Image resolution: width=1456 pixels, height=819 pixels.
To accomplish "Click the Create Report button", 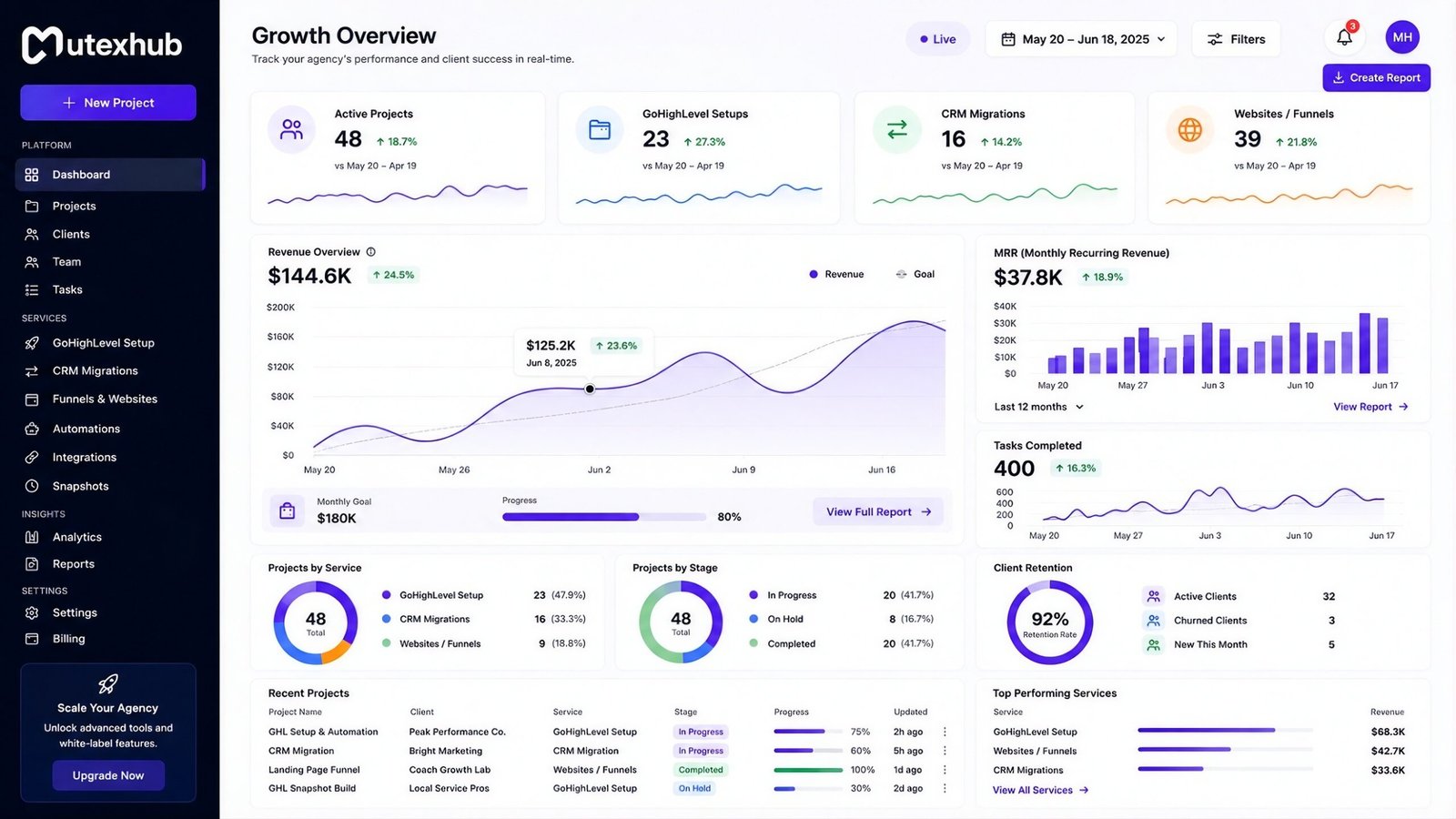I will click(1376, 77).
